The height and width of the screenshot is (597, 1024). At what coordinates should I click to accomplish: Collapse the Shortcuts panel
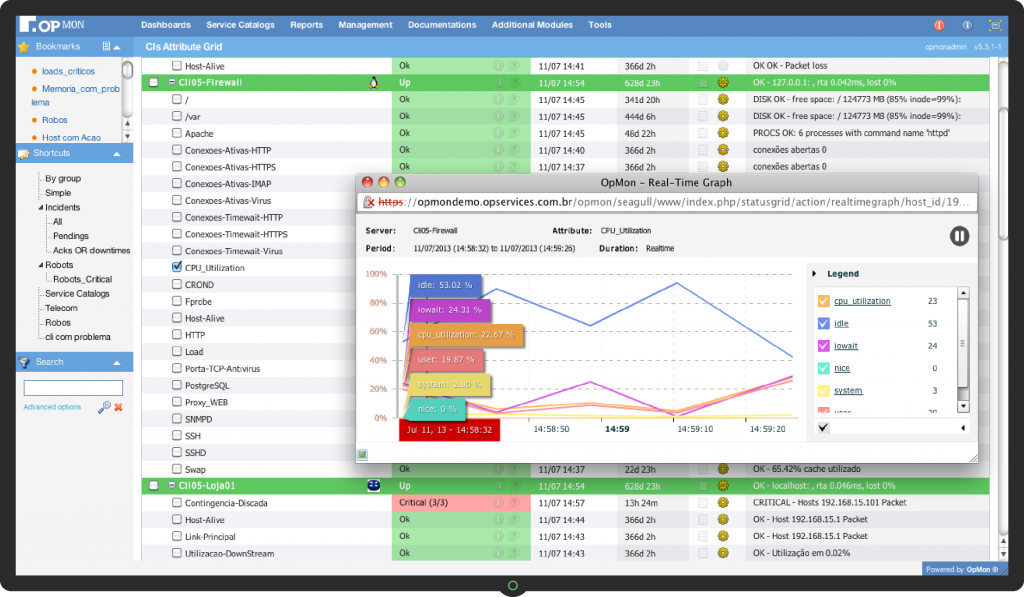tap(117, 154)
